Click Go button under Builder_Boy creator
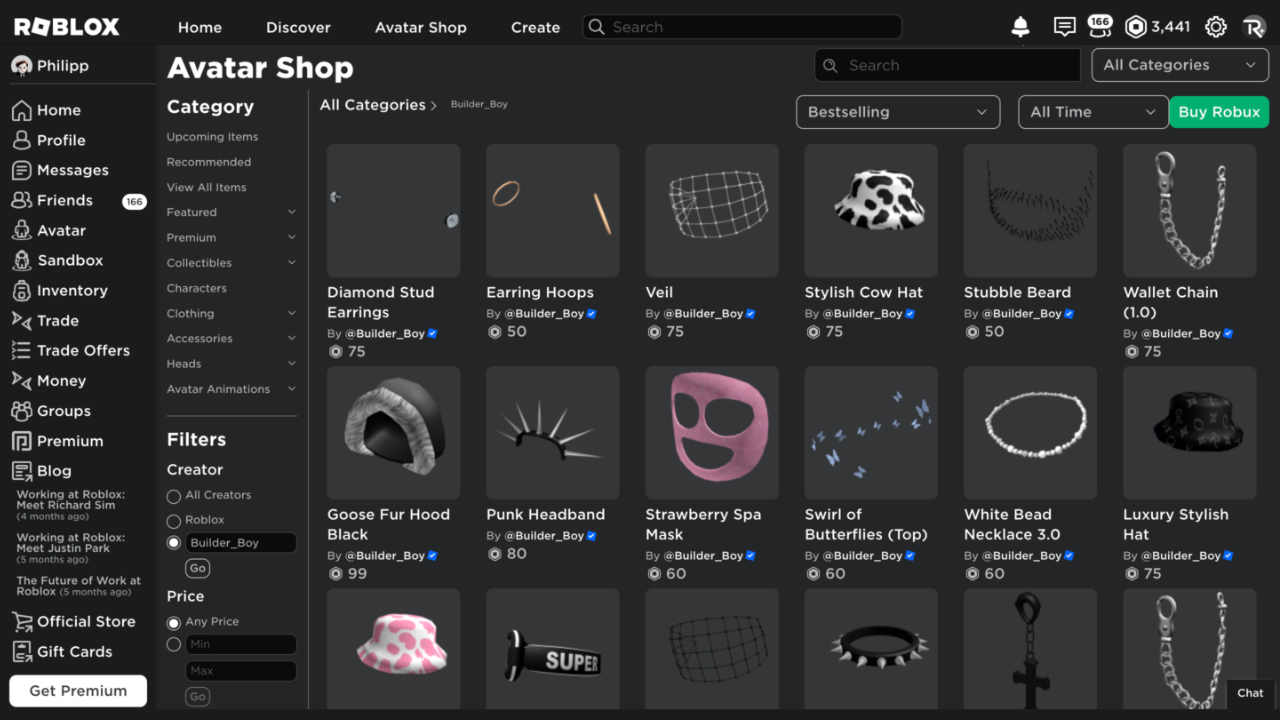Viewport: 1280px width, 720px height. coord(197,568)
